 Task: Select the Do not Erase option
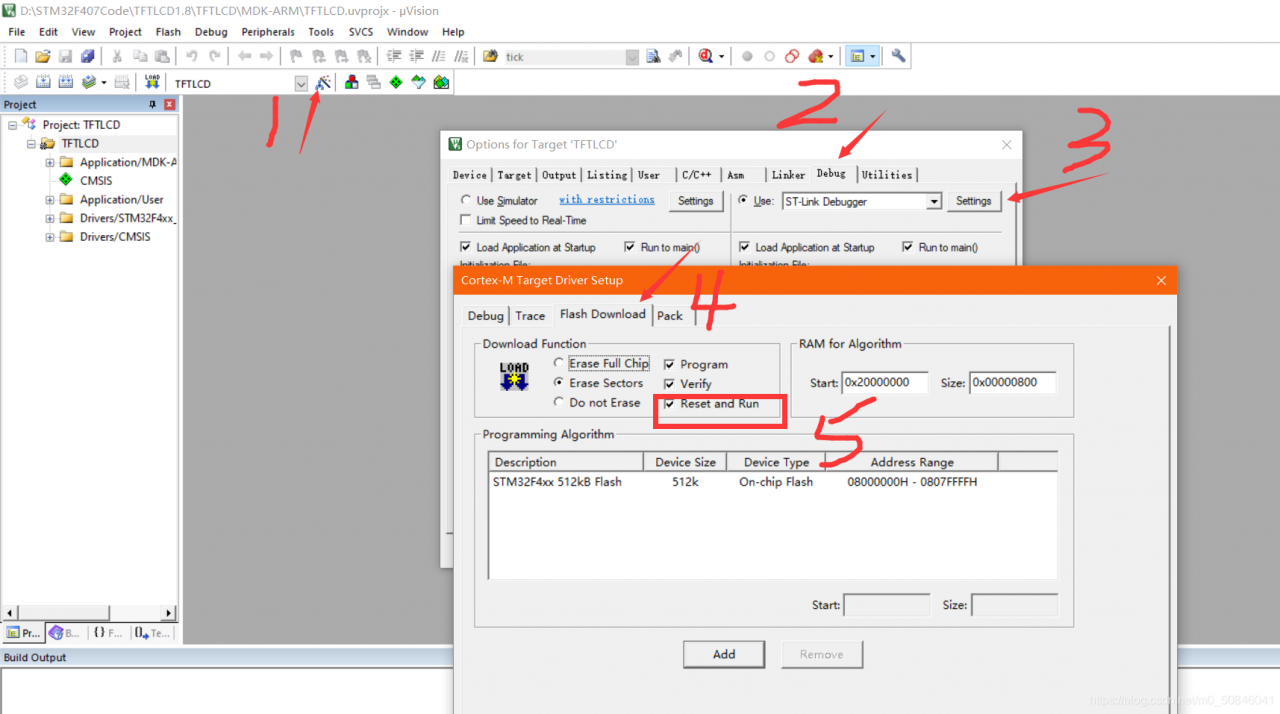pos(559,402)
